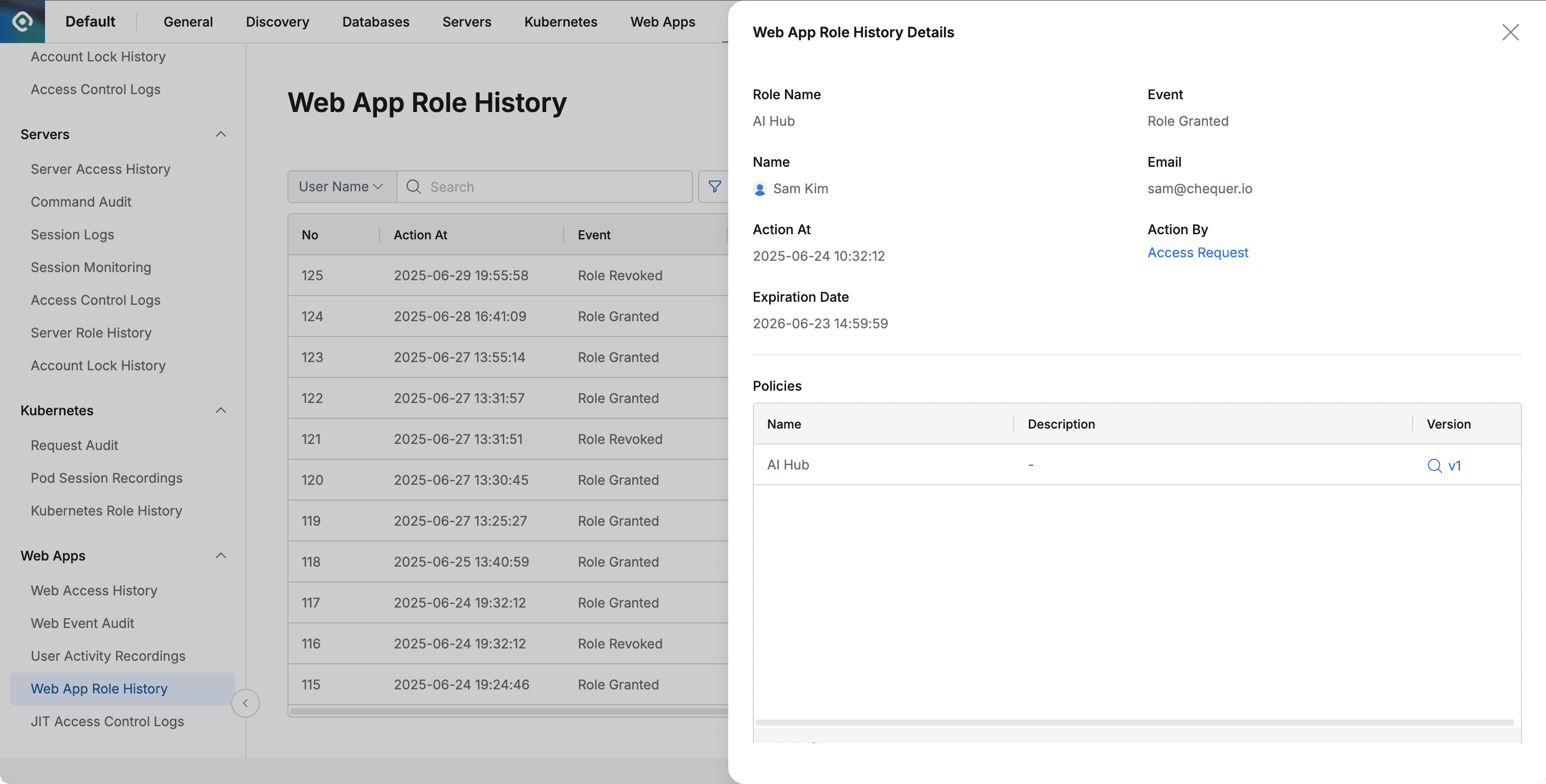The height and width of the screenshot is (784, 1546).
Task: Click inside the Search input field
Action: pyautogui.click(x=540, y=187)
